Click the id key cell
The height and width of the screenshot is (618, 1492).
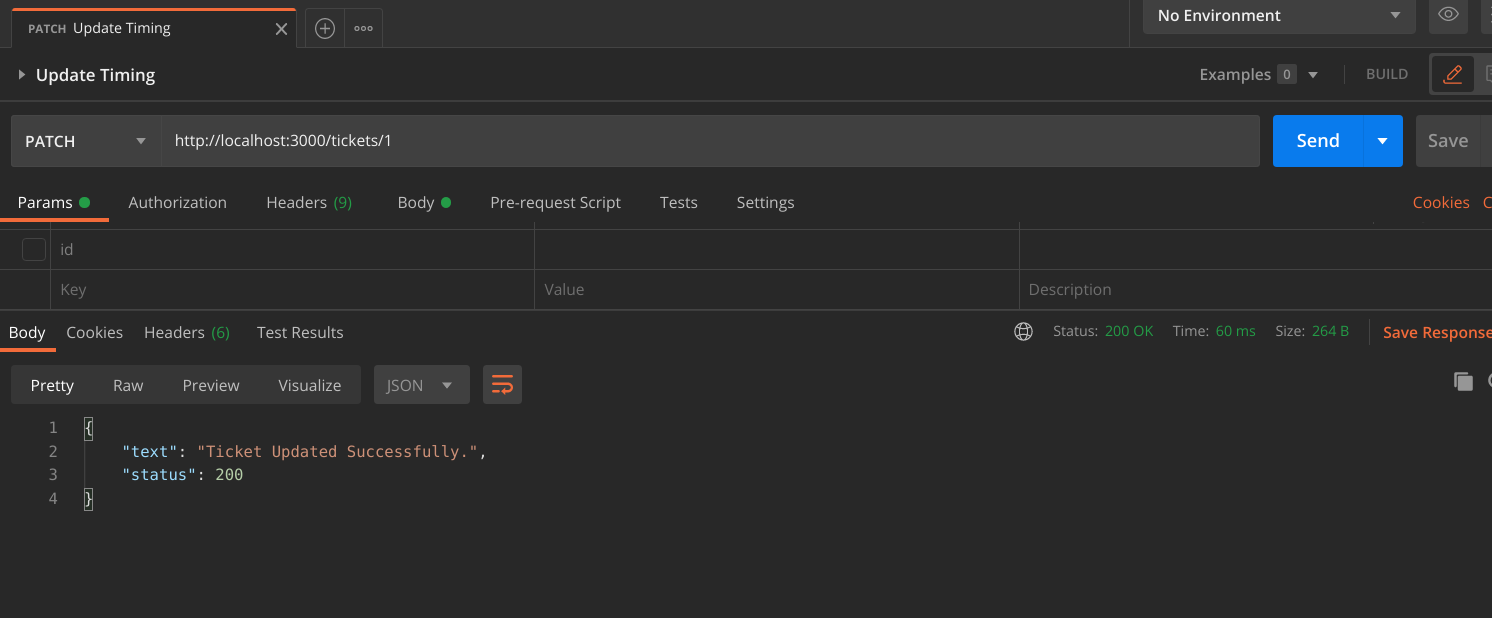tap(292, 250)
